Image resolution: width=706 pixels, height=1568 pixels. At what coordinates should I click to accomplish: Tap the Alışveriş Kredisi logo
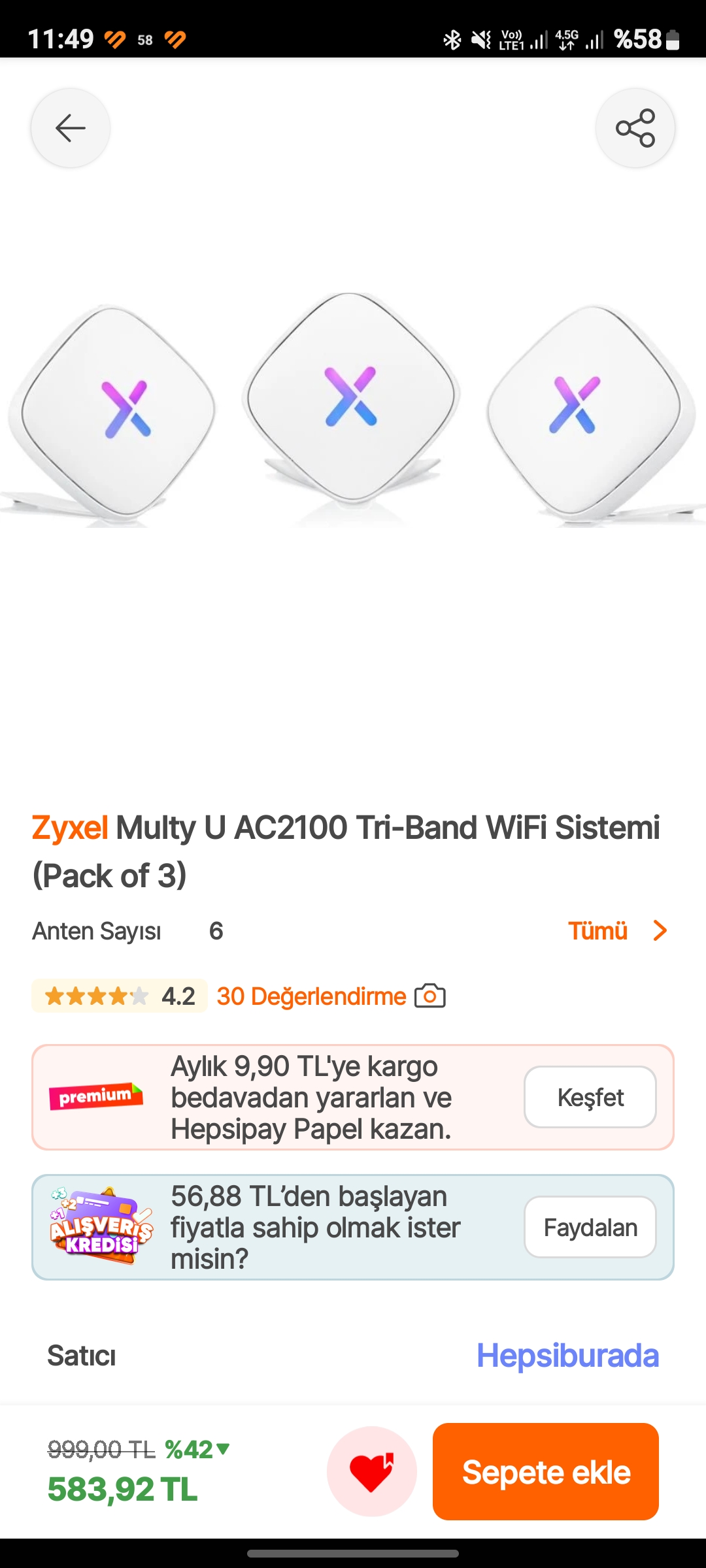101,1226
